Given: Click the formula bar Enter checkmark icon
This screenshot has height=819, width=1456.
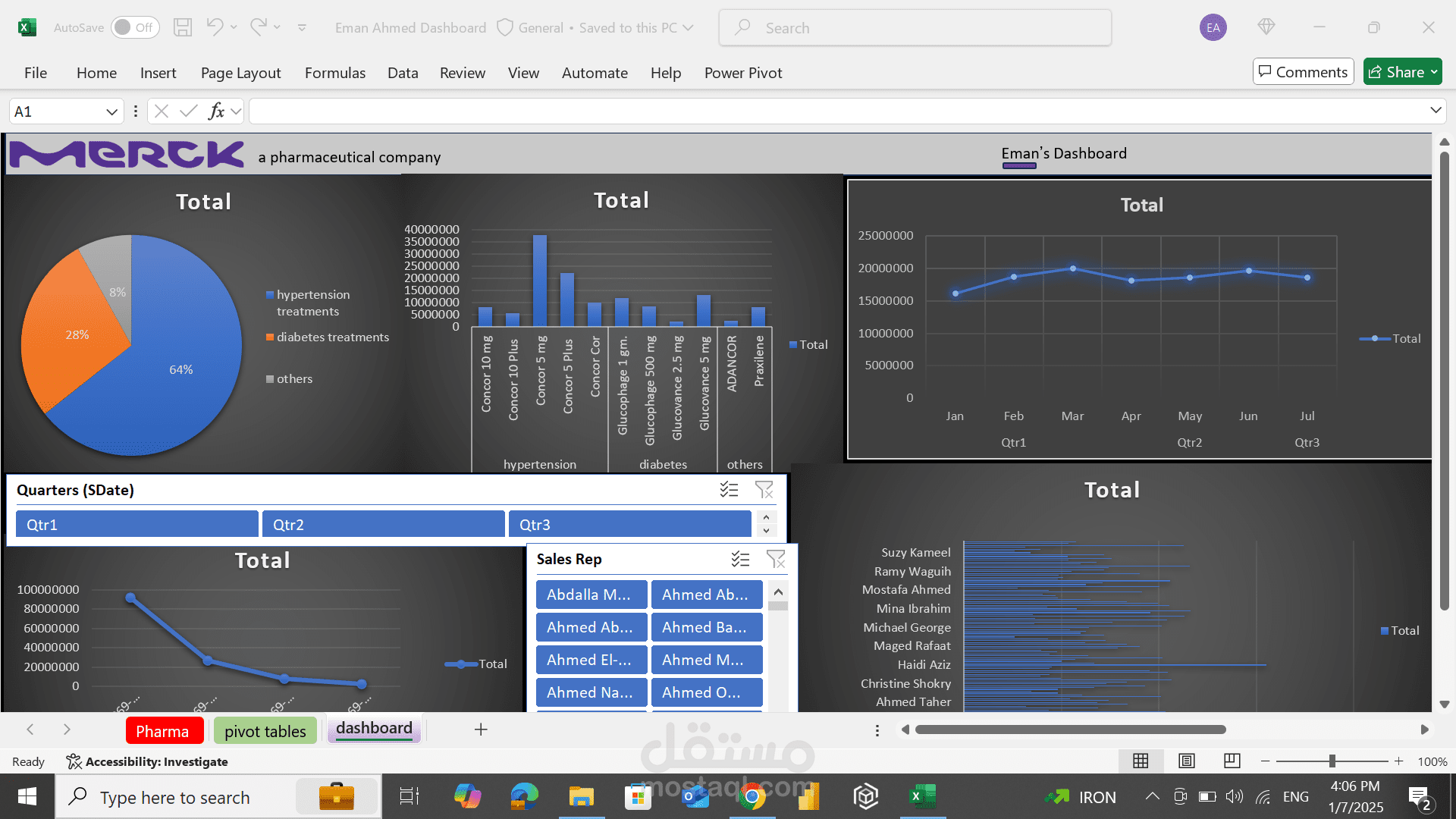Looking at the screenshot, I should tap(189, 111).
